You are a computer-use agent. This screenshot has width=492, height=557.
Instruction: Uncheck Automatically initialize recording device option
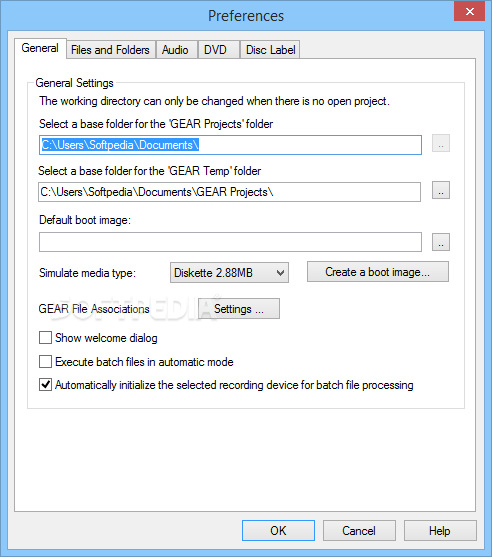(x=45, y=385)
